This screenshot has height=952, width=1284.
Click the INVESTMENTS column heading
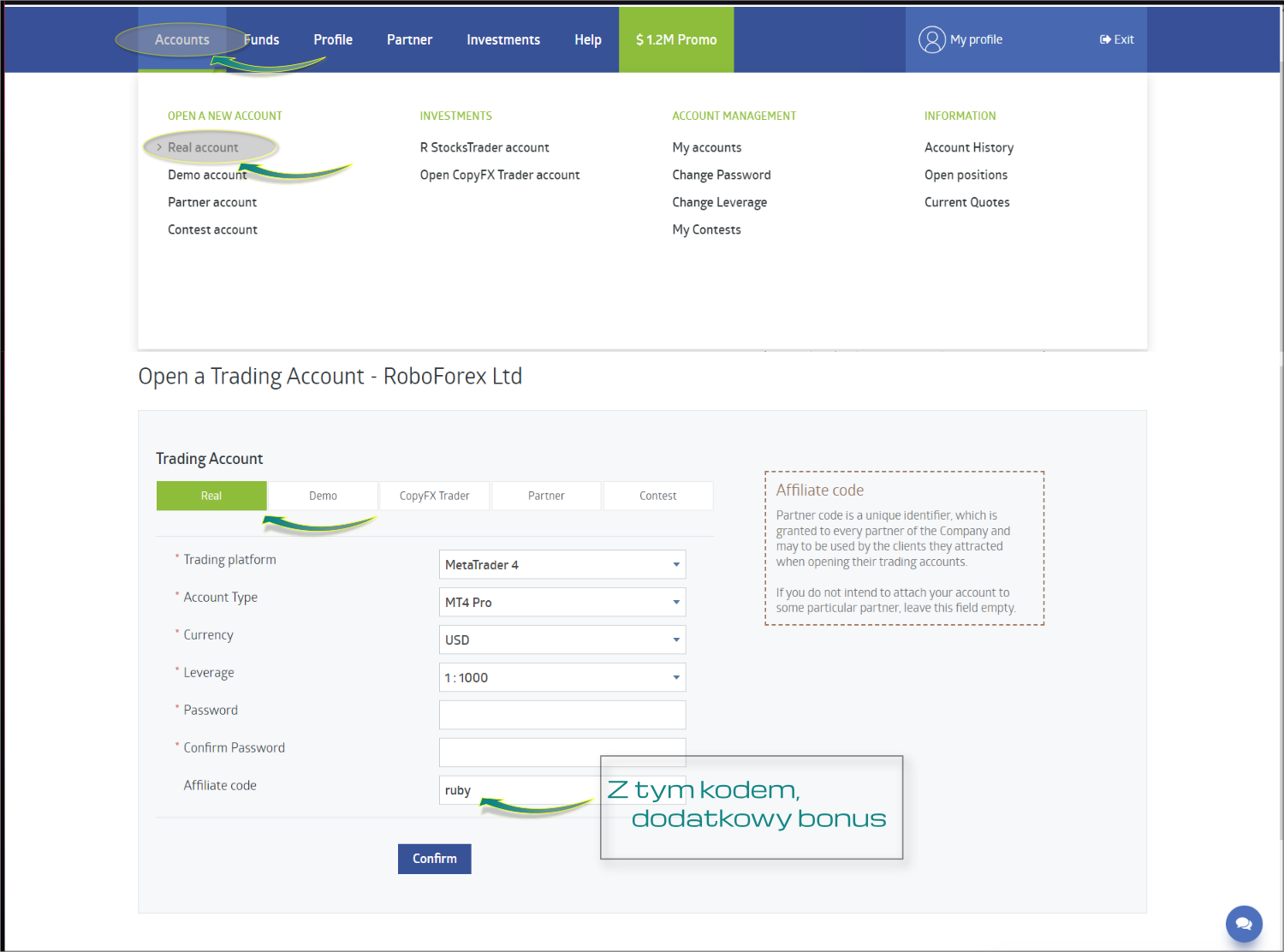click(456, 116)
